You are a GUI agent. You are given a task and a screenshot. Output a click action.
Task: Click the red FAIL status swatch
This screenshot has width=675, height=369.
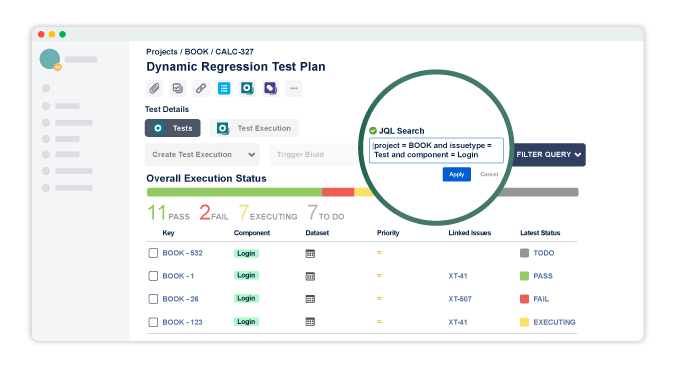524,299
